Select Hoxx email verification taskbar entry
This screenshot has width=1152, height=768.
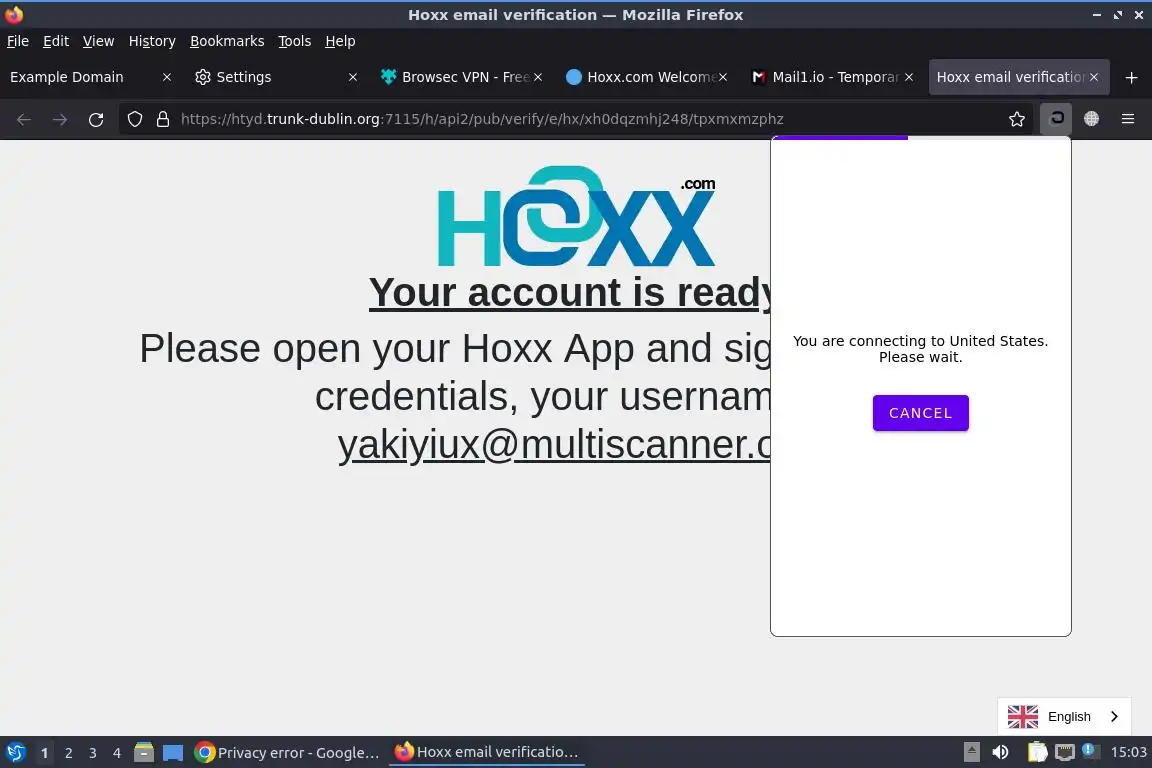tap(486, 753)
